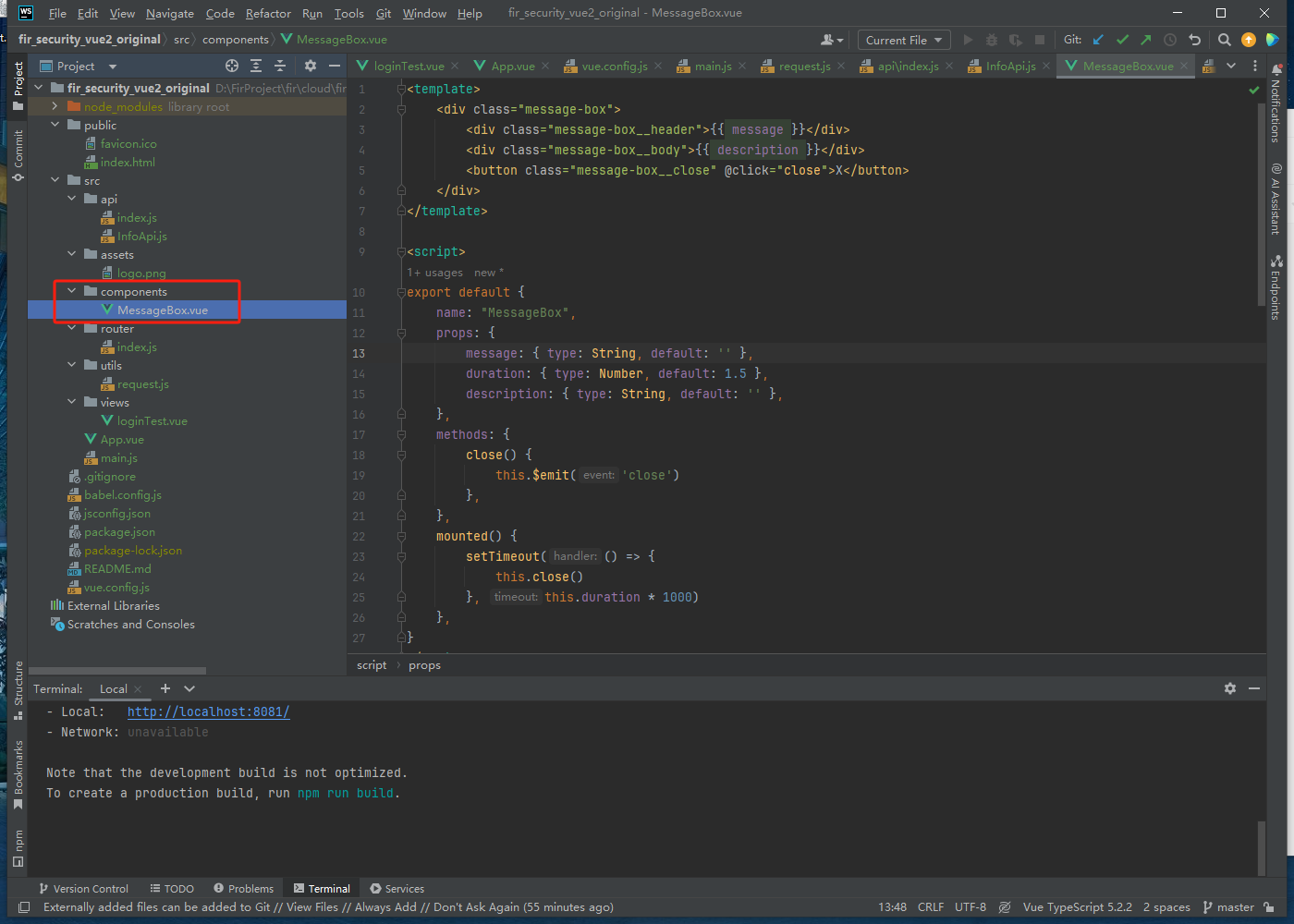Screen dimensions: 1294x924
Task: Hide the Terminal panel minus icon
Action: (1254, 688)
